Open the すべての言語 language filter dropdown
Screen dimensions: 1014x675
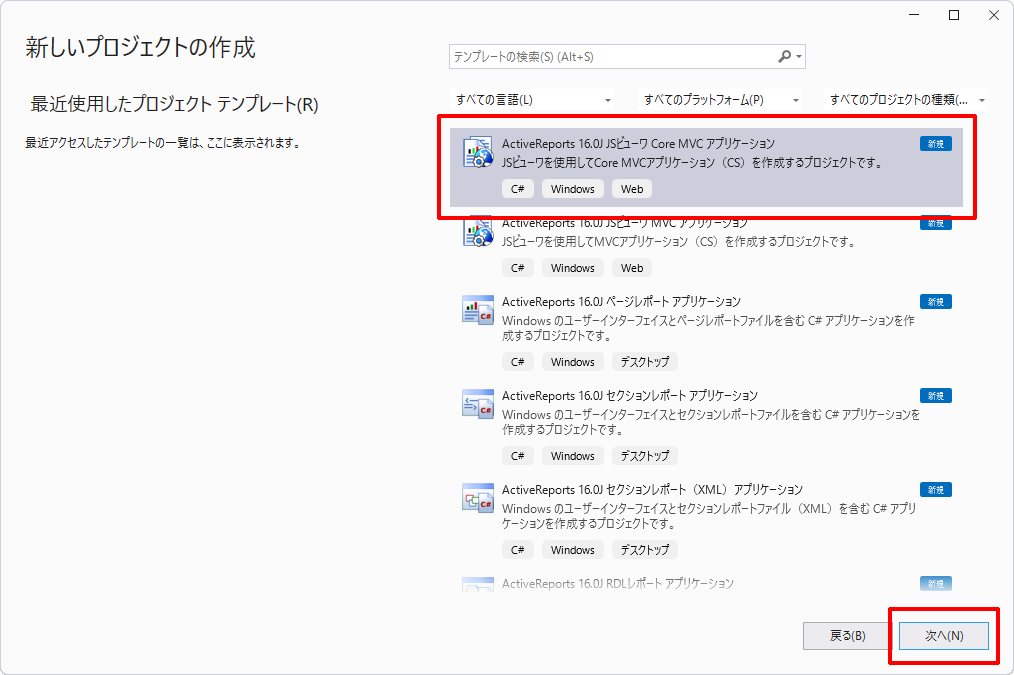(532, 100)
